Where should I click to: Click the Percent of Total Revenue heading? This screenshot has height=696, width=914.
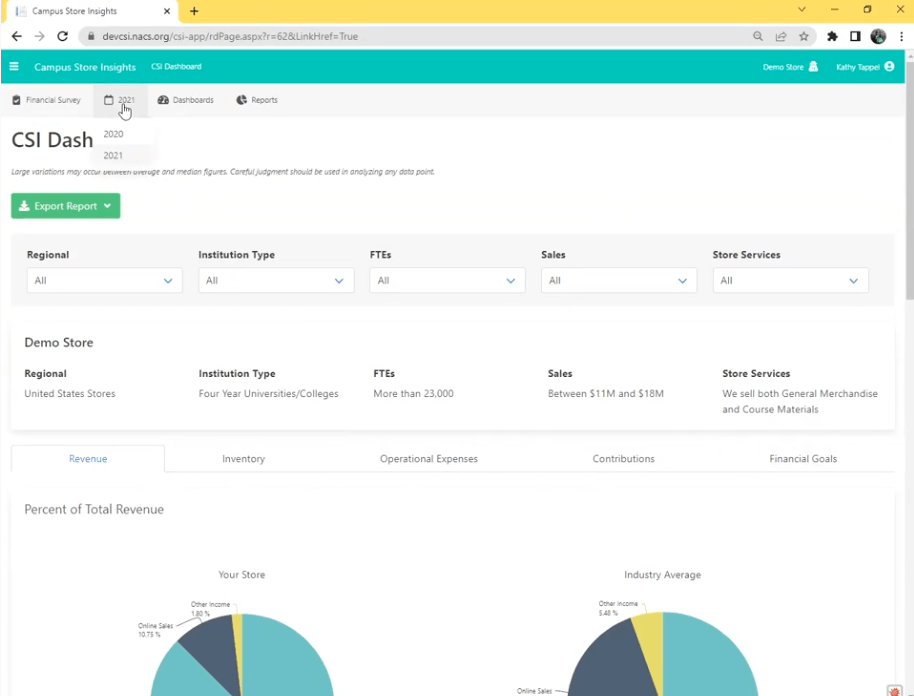pyautogui.click(x=94, y=509)
